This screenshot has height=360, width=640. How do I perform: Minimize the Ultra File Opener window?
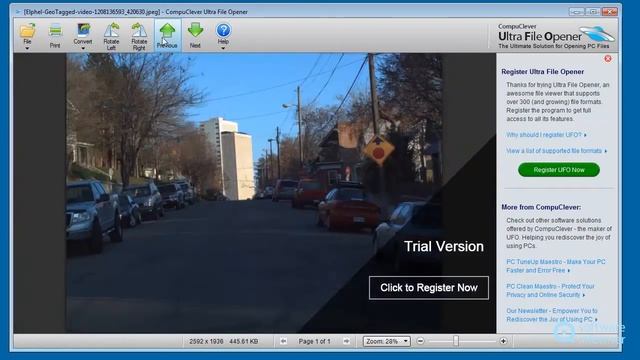click(577, 12)
